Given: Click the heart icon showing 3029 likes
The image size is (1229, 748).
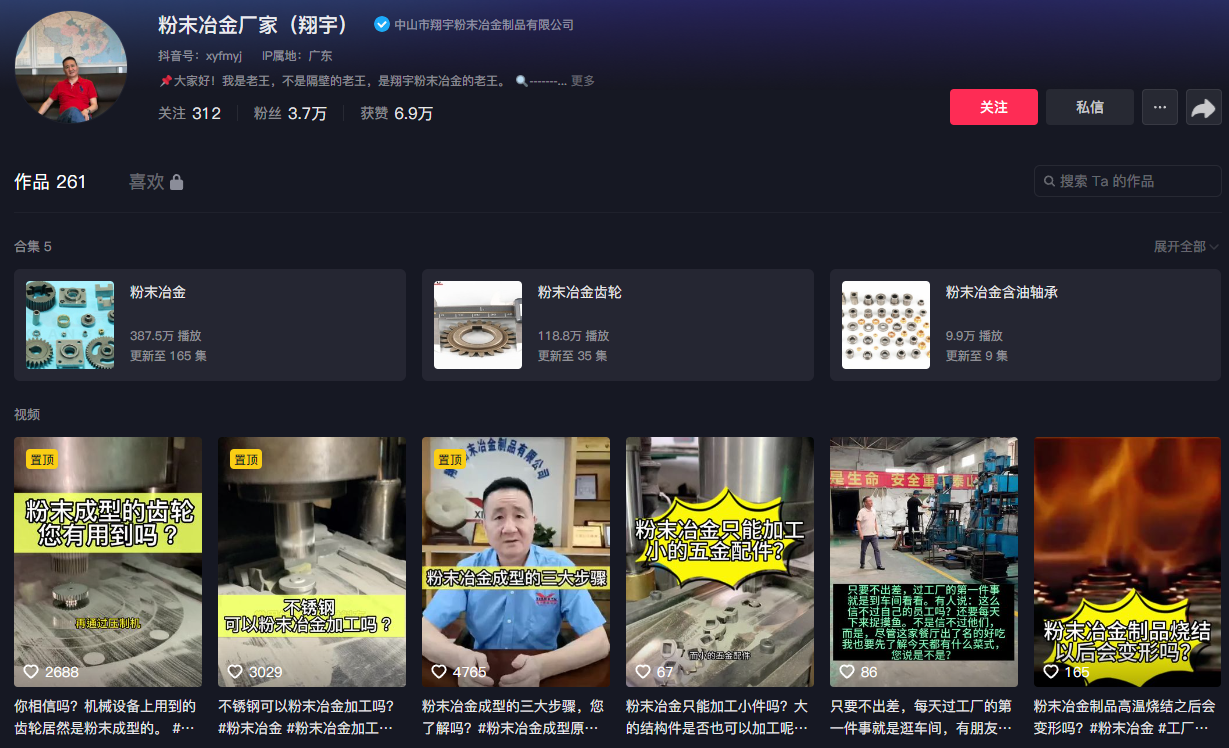Looking at the screenshot, I should pos(235,672).
